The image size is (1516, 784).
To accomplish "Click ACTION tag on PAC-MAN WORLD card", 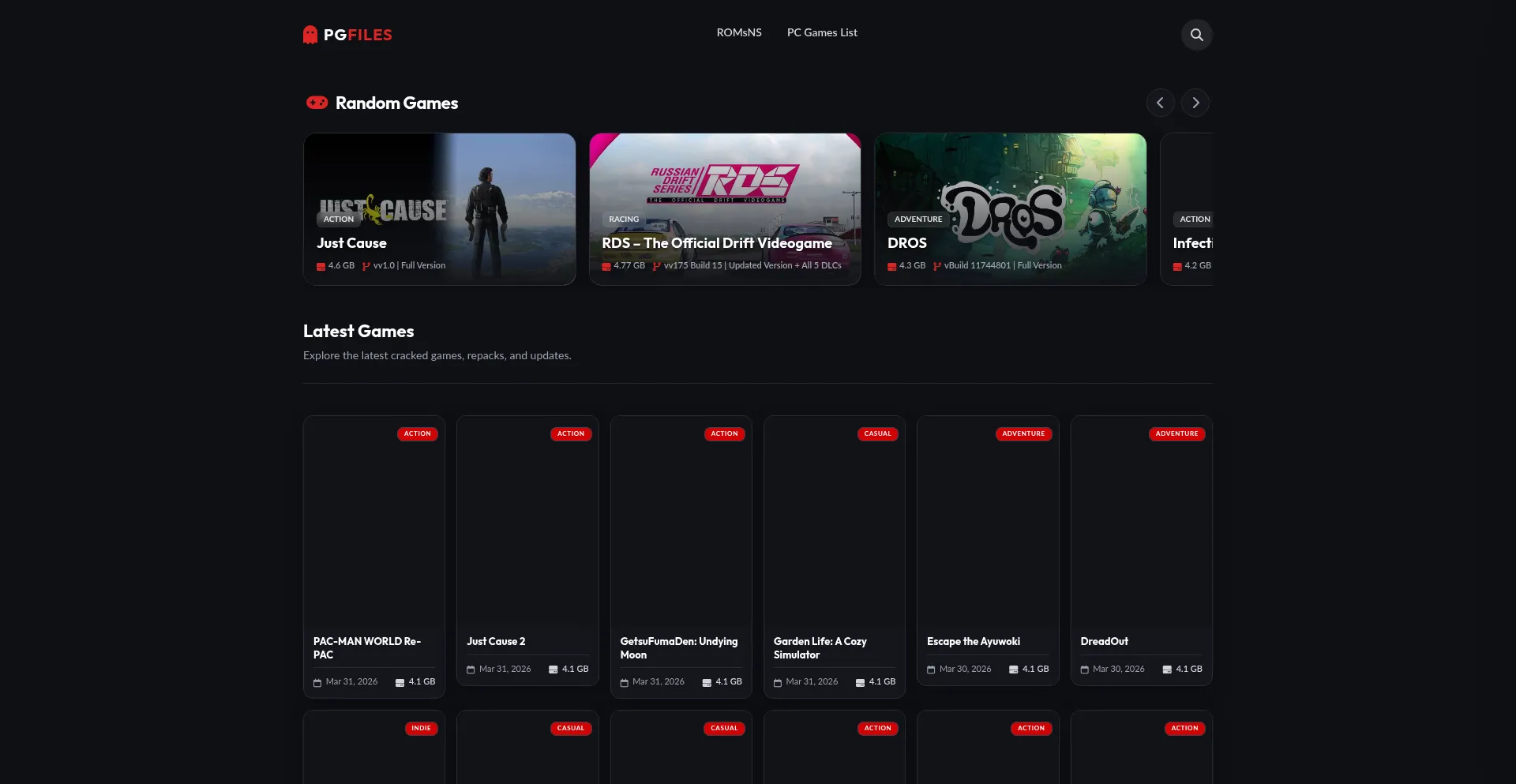I will pos(418,433).
